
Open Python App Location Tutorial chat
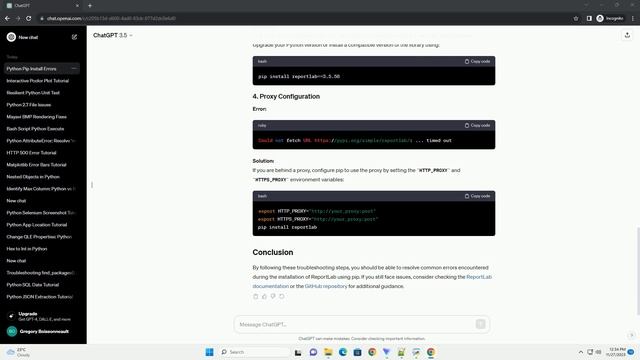(x=37, y=225)
